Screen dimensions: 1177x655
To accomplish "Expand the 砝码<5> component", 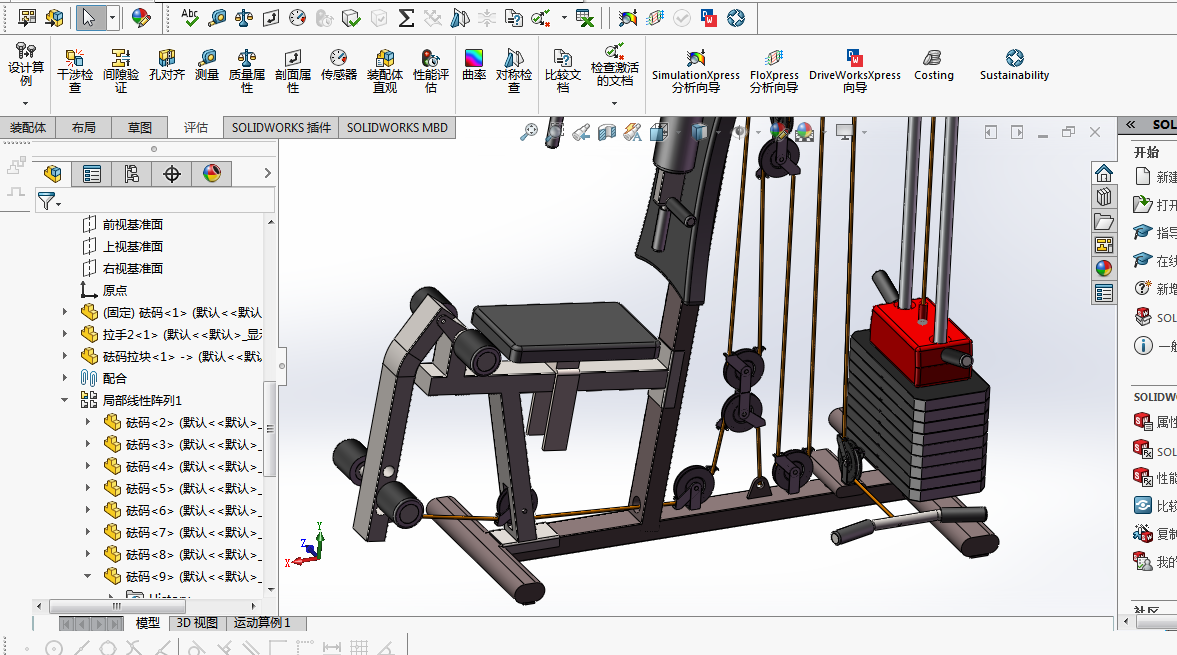I will (88, 488).
